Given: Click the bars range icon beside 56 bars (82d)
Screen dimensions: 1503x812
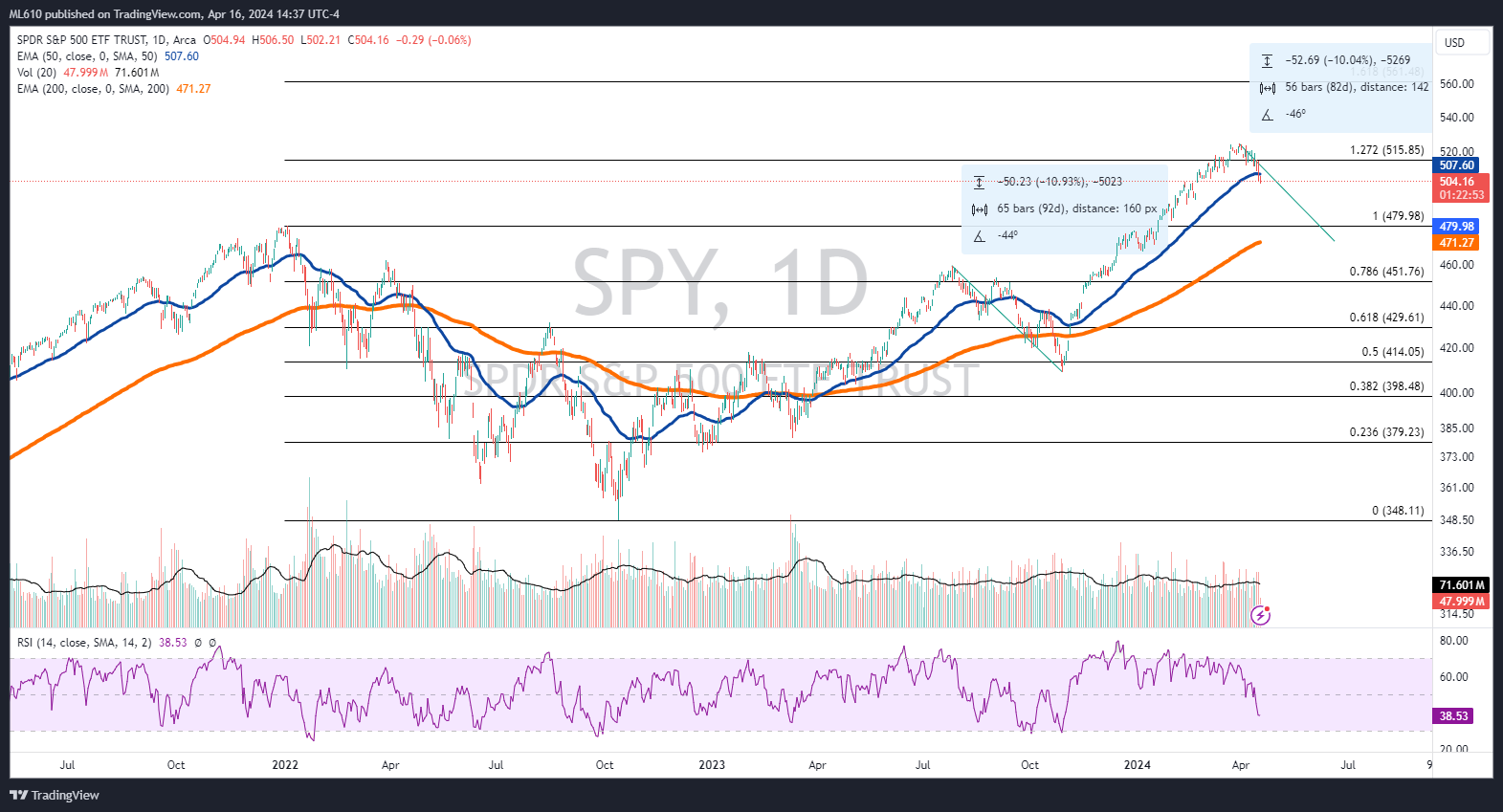Looking at the screenshot, I should click(1267, 88).
